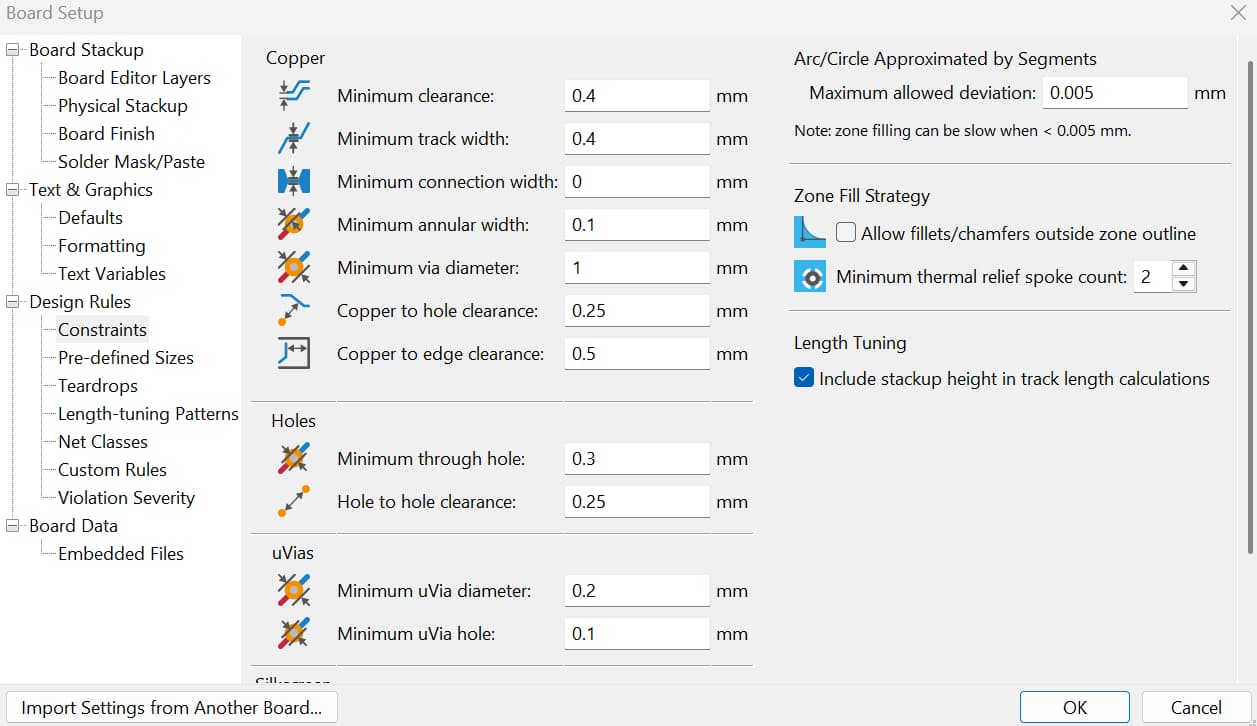The width and height of the screenshot is (1257, 726).
Task: Open the Net Classes page
Action: click(103, 442)
